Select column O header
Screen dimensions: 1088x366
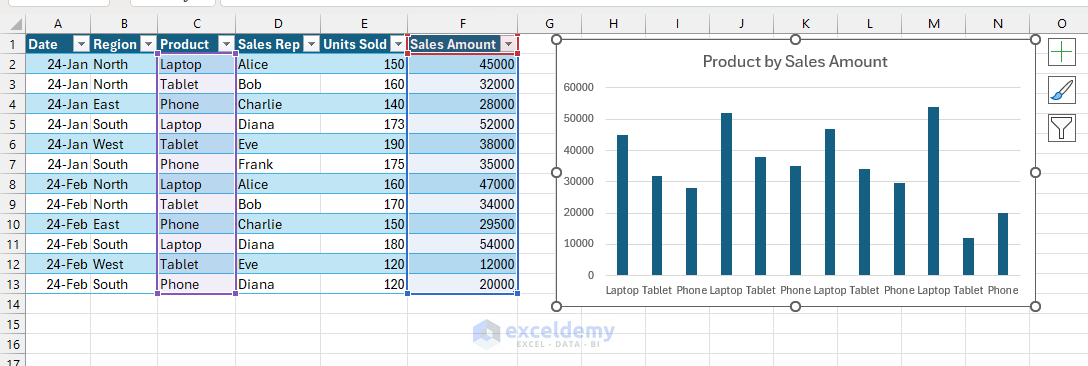click(1062, 24)
